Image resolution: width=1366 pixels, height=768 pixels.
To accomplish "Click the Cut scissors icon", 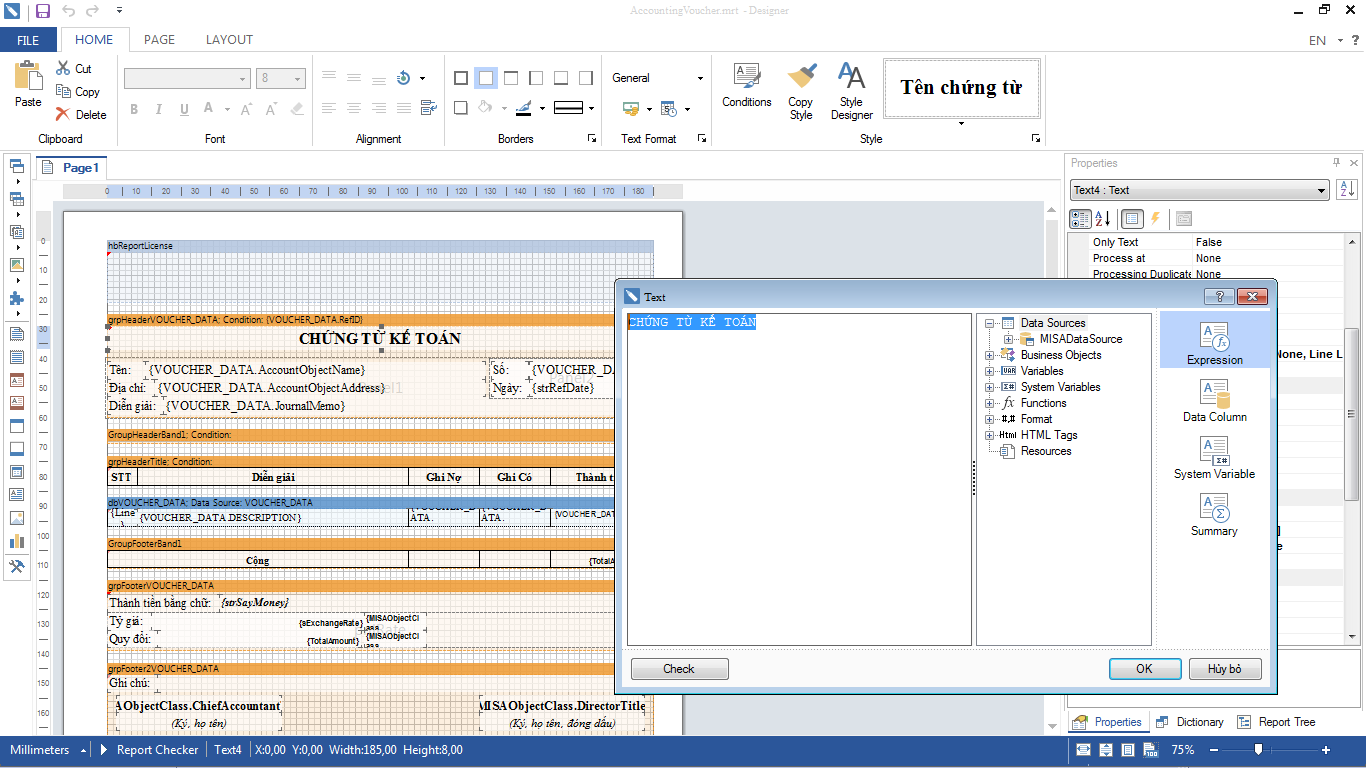I will click(x=63, y=68).
